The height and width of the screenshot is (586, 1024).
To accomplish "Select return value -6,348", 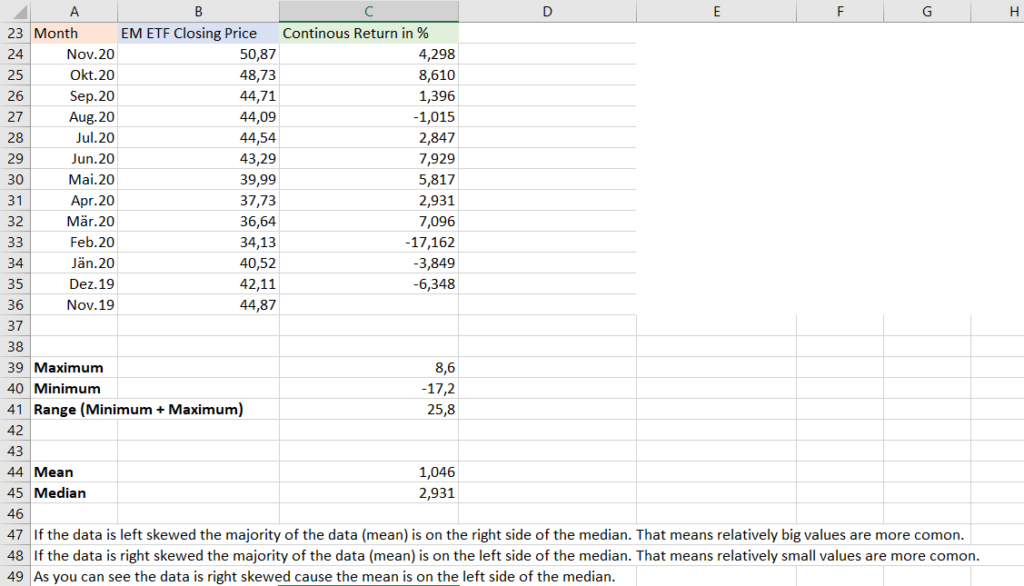I will [x=369, y=284].
